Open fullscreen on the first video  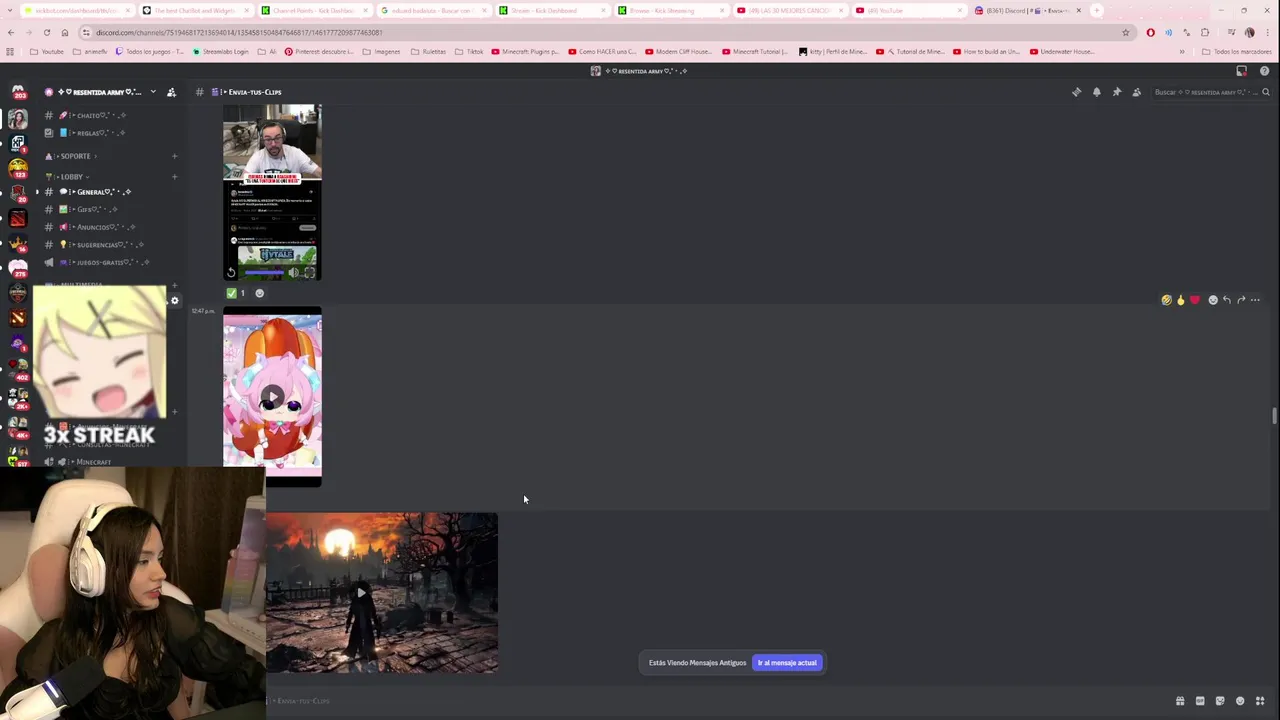coord(309,272)
